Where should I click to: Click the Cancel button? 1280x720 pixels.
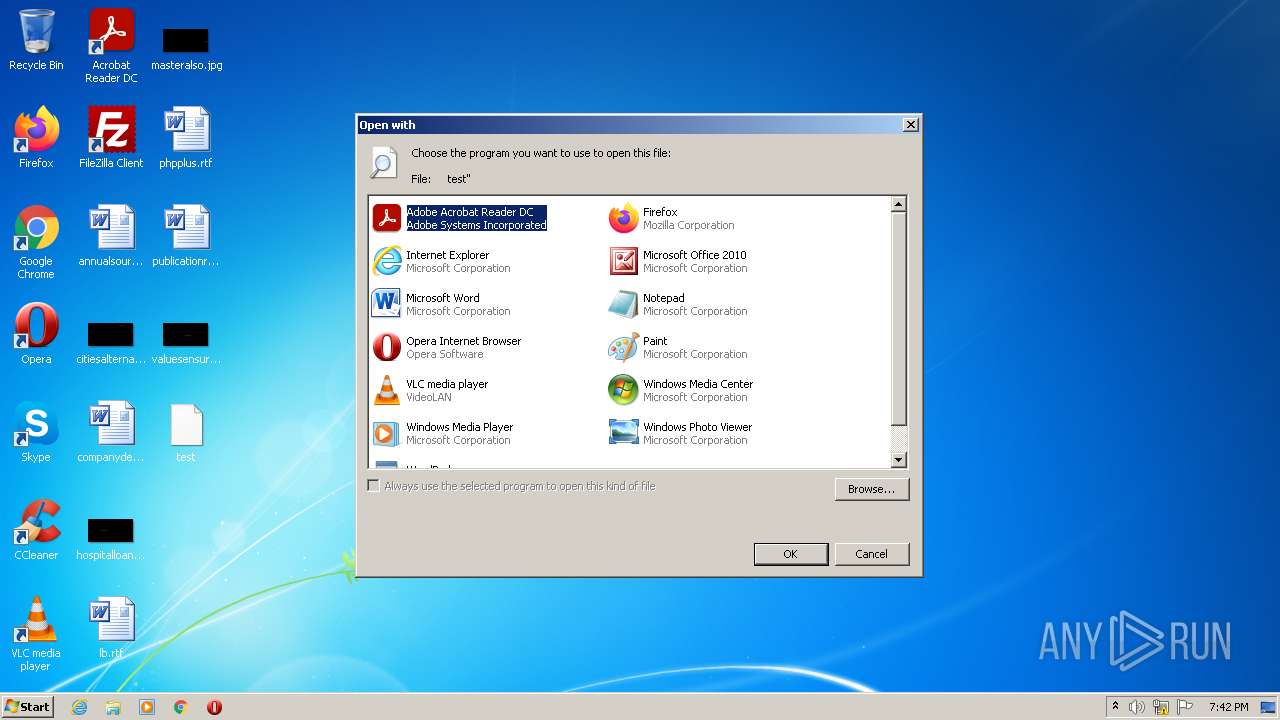(x=871, y=554)
